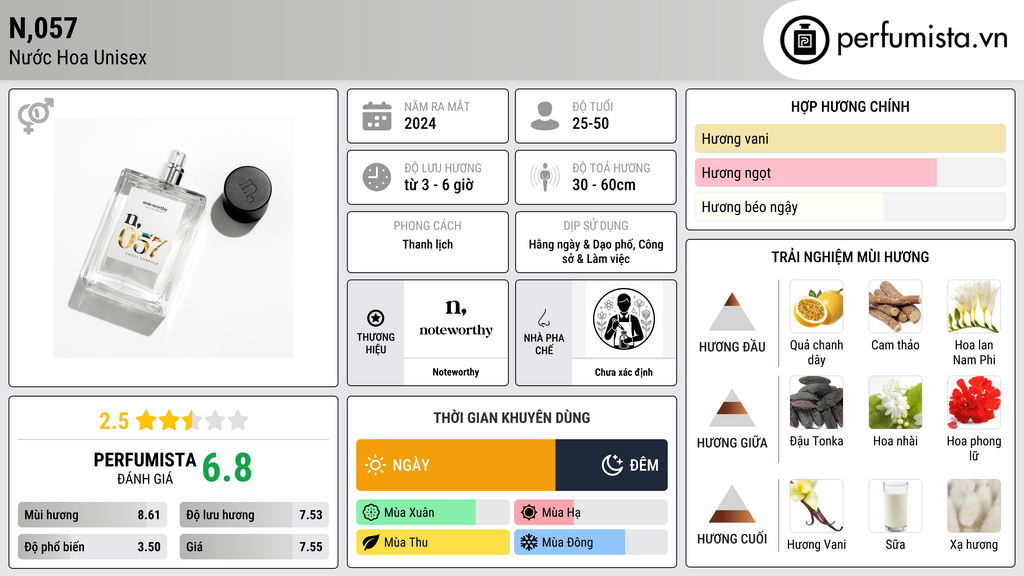Click the Noteworthy brand name label
1024x576 pixels.
click(x=456, y=372)
